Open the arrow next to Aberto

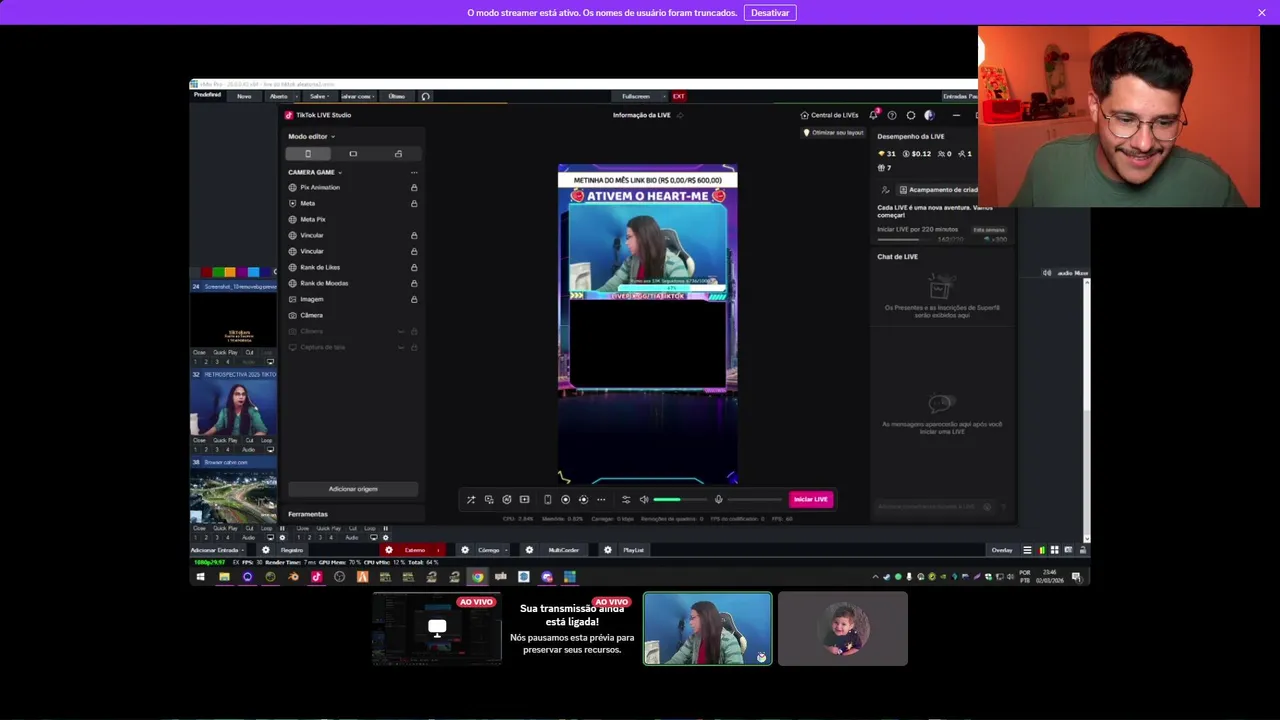298,96
